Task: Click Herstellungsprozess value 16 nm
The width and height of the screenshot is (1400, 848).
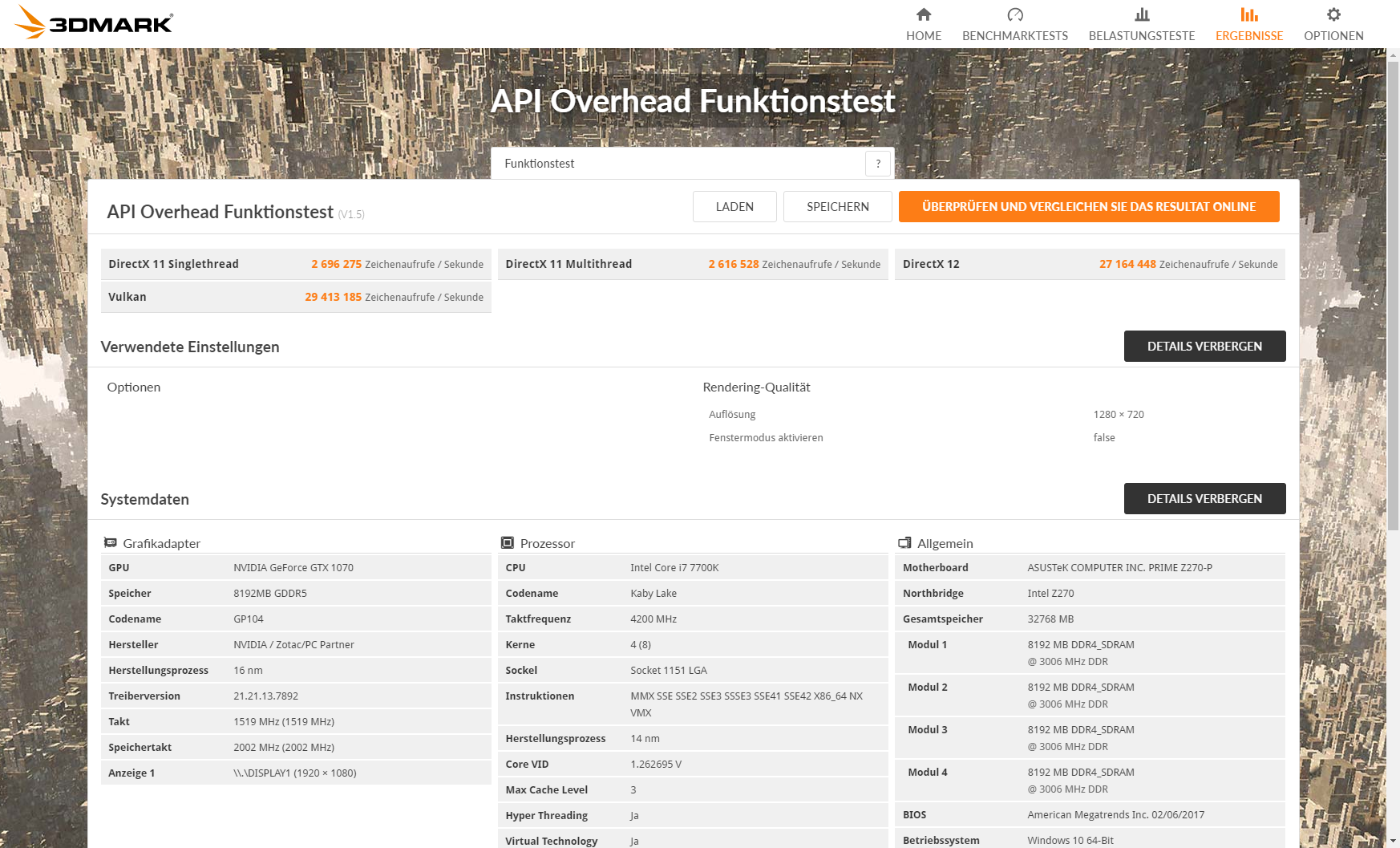Action: (248, 671)
